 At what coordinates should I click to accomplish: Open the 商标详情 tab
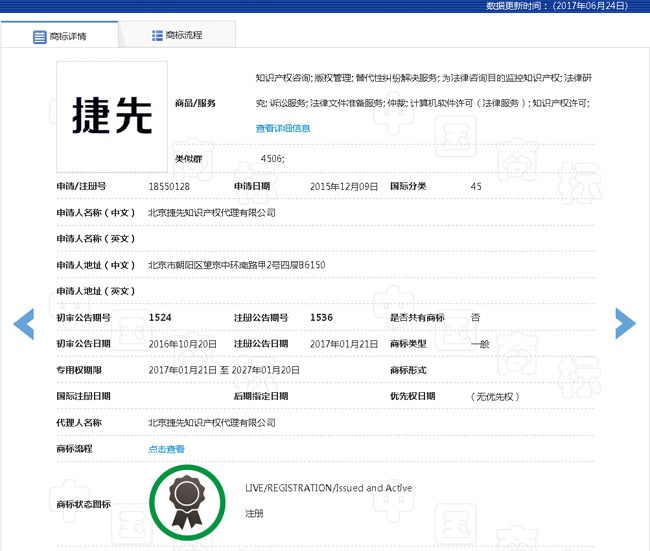click(60, 35)
